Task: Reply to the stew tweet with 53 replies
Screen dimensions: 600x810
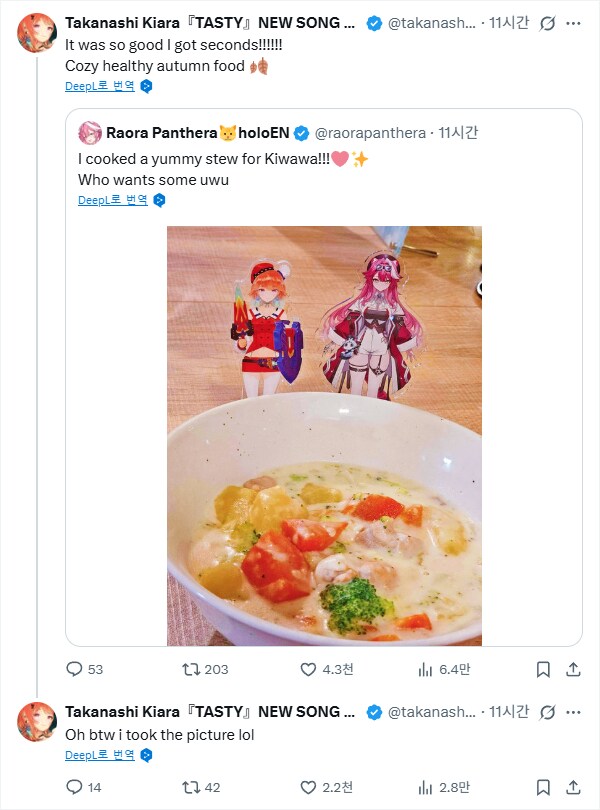Action: [x=74, y=669]
